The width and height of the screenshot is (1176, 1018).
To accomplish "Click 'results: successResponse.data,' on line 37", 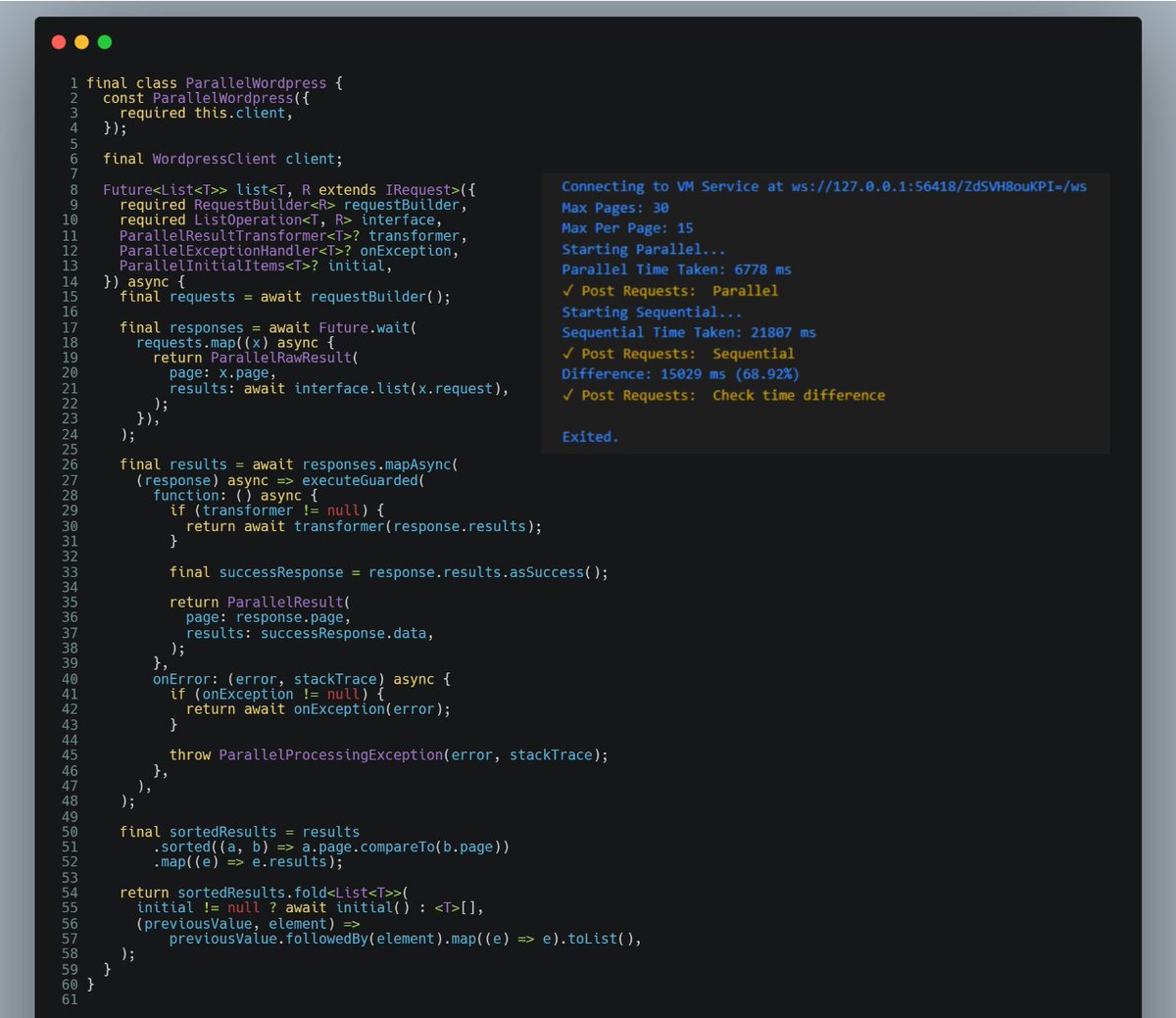I will tap(310, 633).
